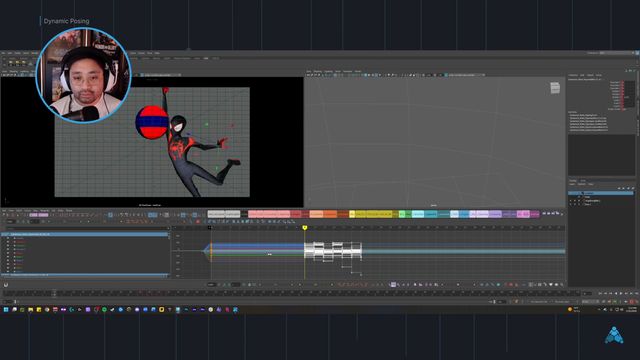Go to start of playback range
This screenshot has width=640, height=360.
click(x=600, y=293)
